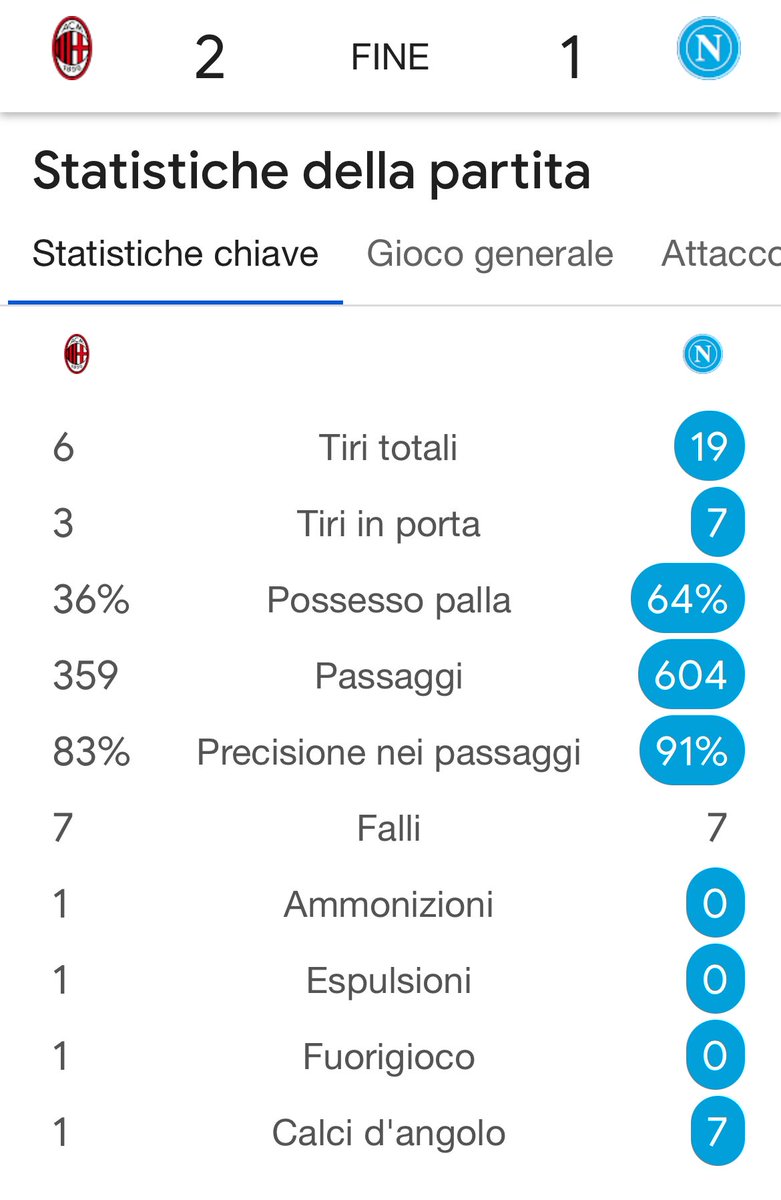This screenshot has height=1200, width=781.
Task: Select the Precisione nei passaggi label
Action: [x=388, y=752]
